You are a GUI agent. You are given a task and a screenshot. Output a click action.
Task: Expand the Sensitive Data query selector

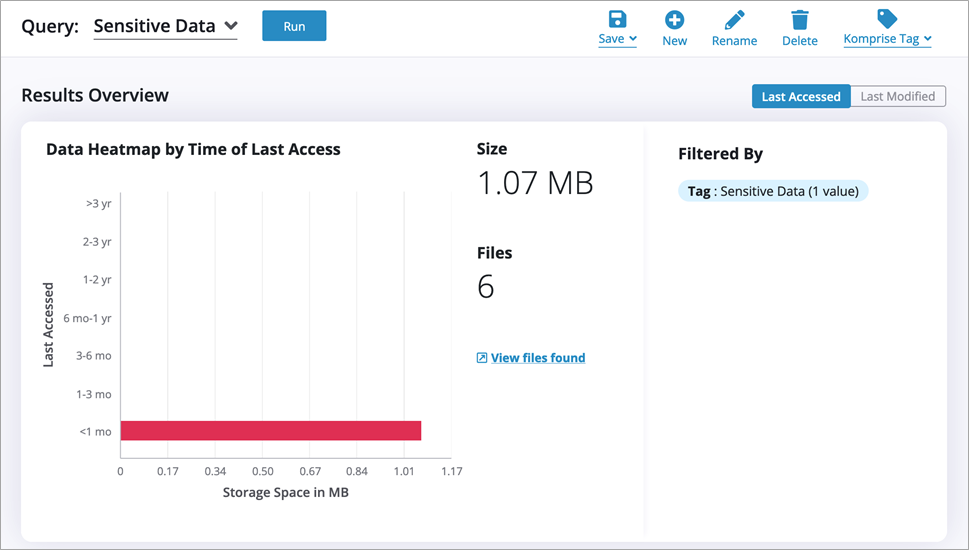point(165,26)
